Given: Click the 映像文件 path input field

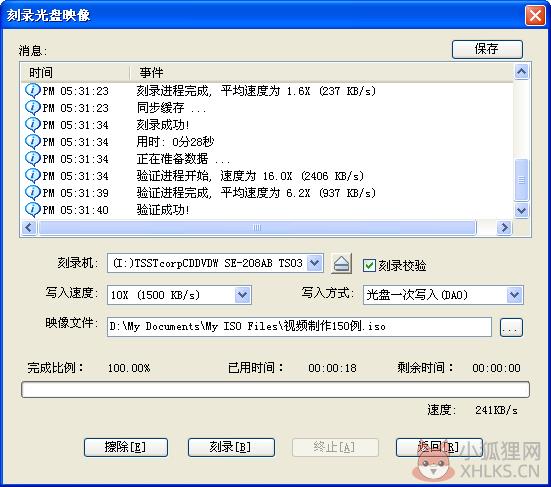Looking at the screenshot, I should coord(299,327).
